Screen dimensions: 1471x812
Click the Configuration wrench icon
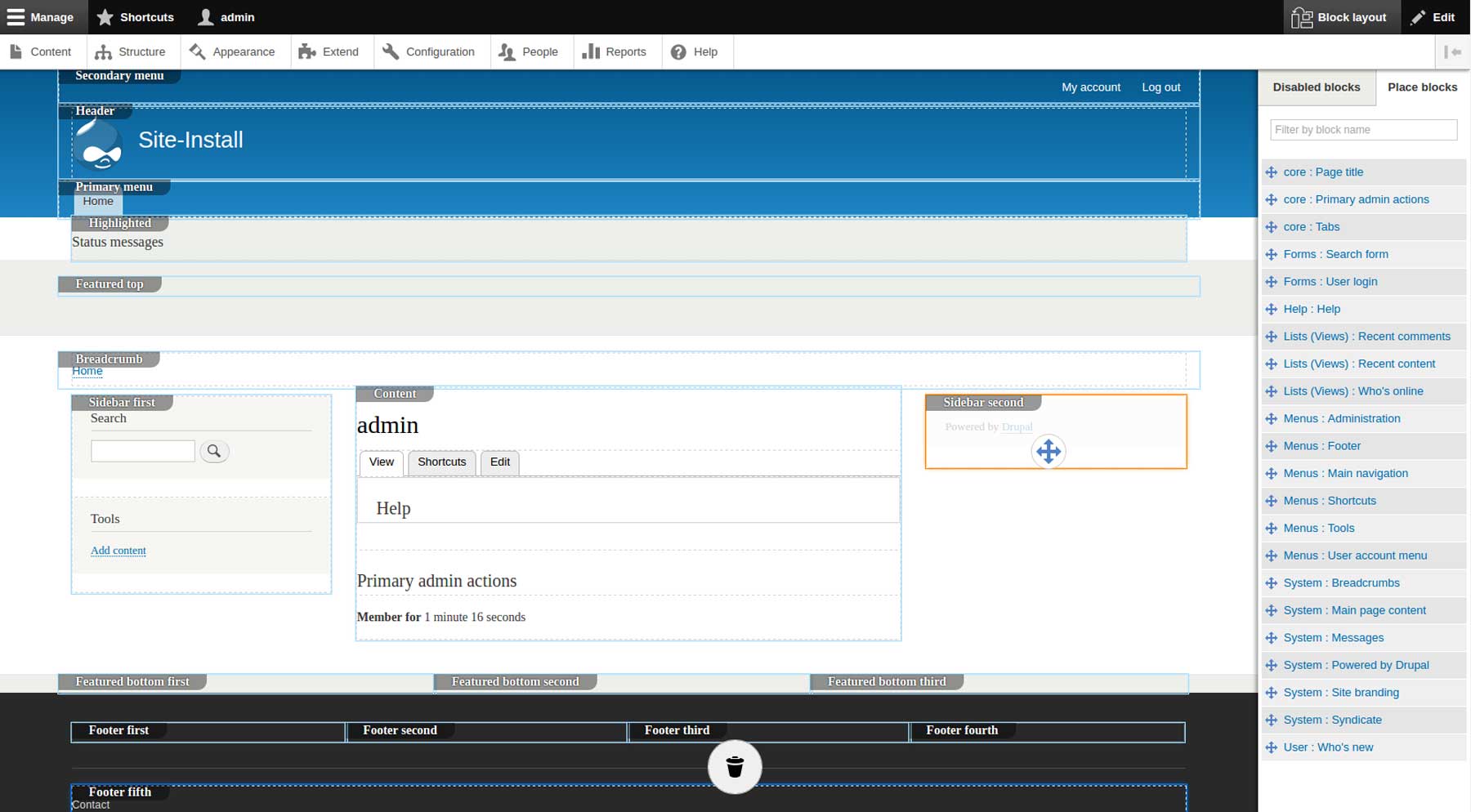(391, 51)
